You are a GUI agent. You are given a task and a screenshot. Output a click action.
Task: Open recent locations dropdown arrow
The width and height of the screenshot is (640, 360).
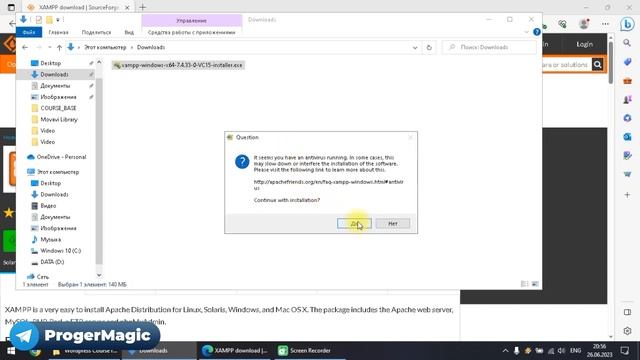point(49,47)
